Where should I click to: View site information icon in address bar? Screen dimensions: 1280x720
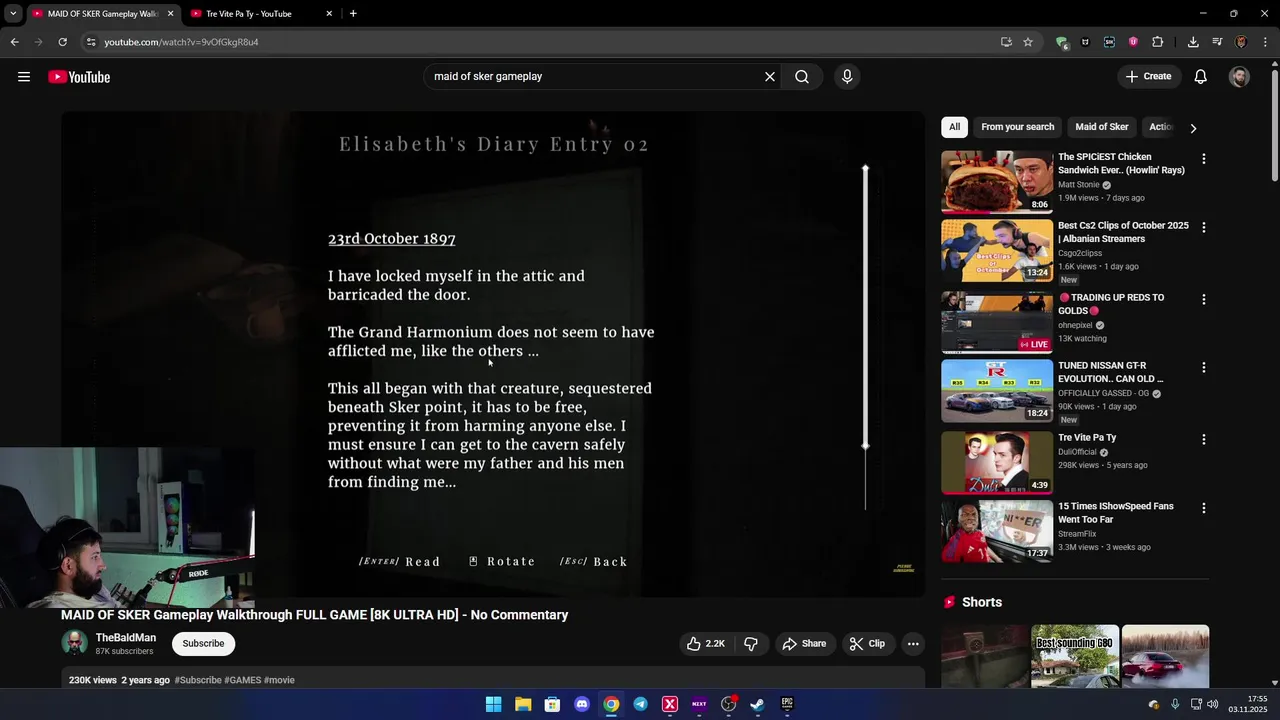click(x=91, y=42)
